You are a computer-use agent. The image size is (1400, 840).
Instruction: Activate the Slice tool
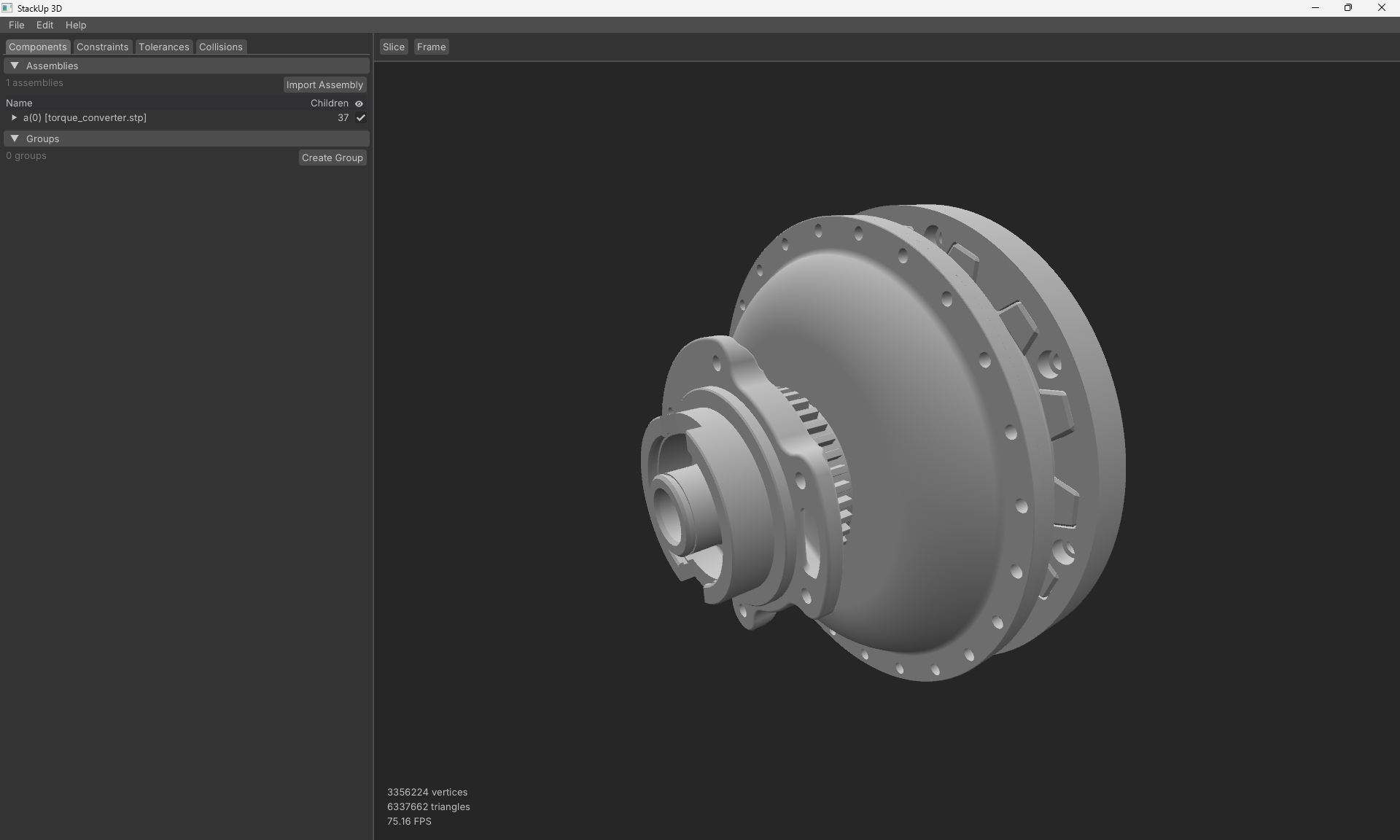(x=393, y=47)
